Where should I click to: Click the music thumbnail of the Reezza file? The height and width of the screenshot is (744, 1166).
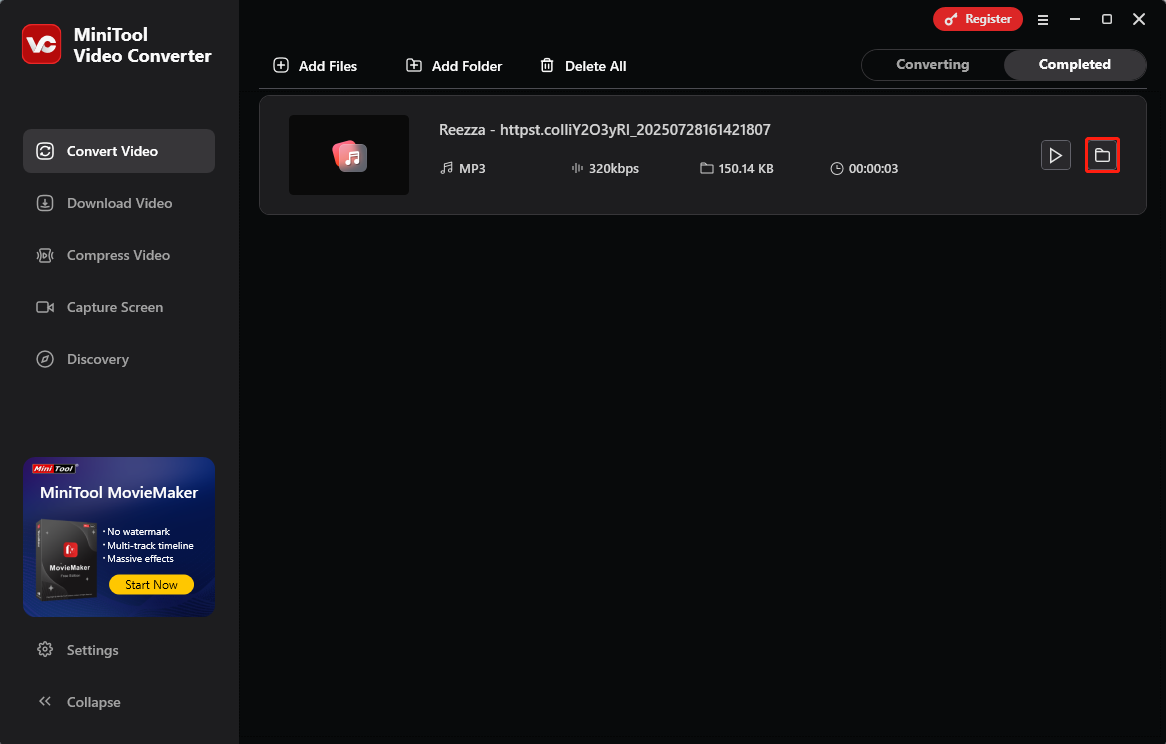tap(349, 155)
